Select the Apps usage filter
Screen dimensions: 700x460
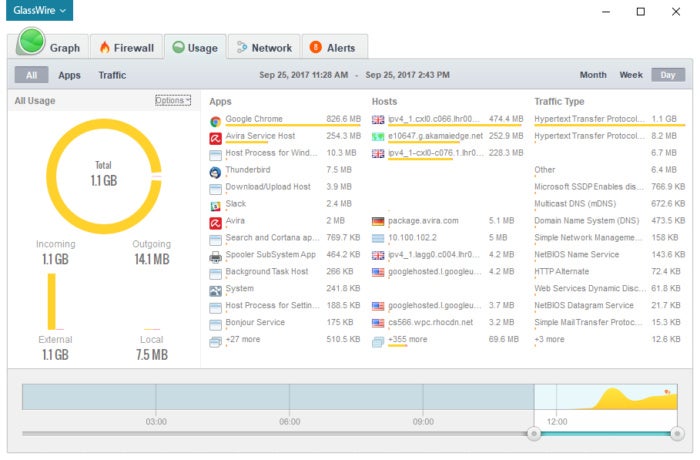pyautogui.click(x=69, y=75)
